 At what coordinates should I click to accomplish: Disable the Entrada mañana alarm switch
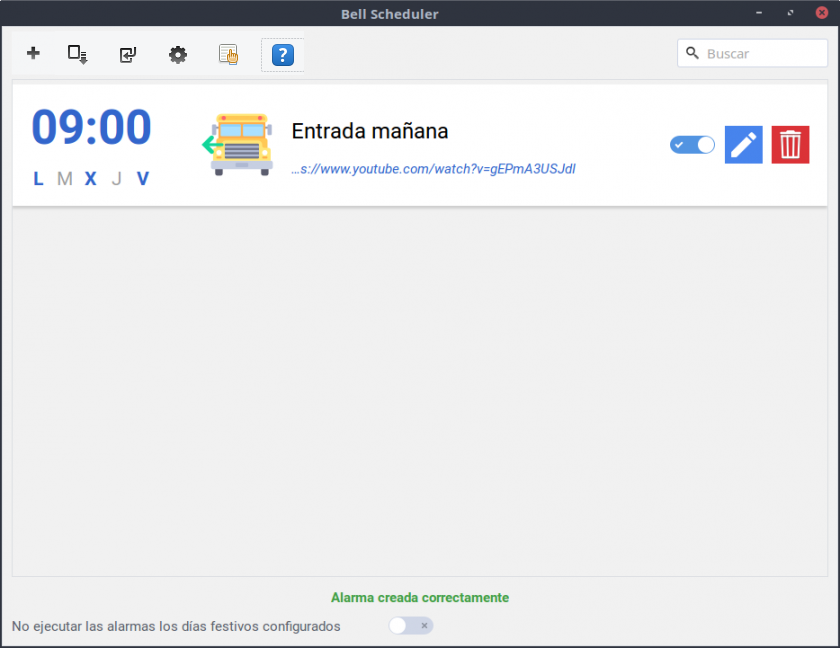(x=692, y=145)
